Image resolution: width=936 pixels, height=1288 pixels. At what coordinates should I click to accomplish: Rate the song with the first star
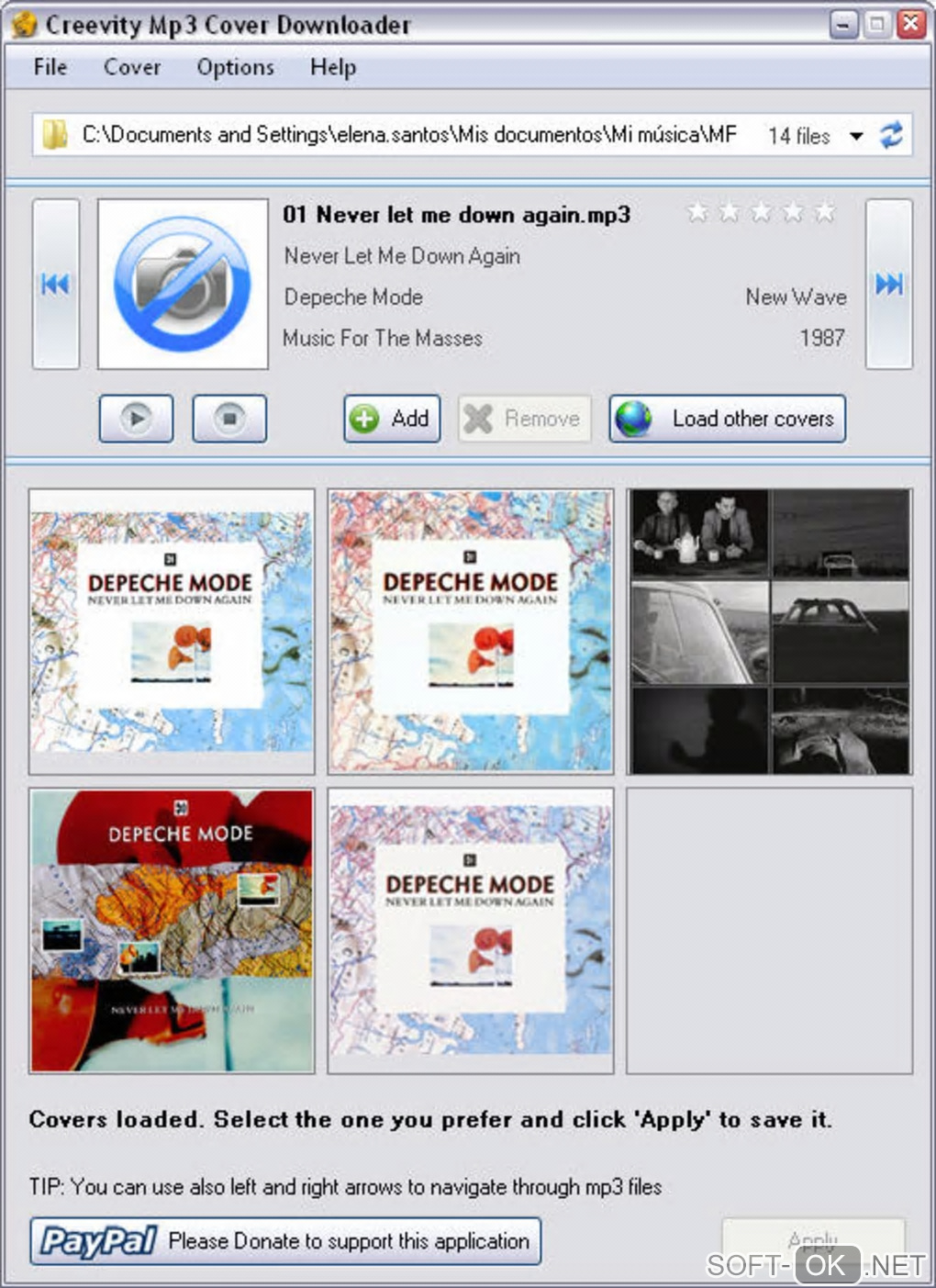697,212
